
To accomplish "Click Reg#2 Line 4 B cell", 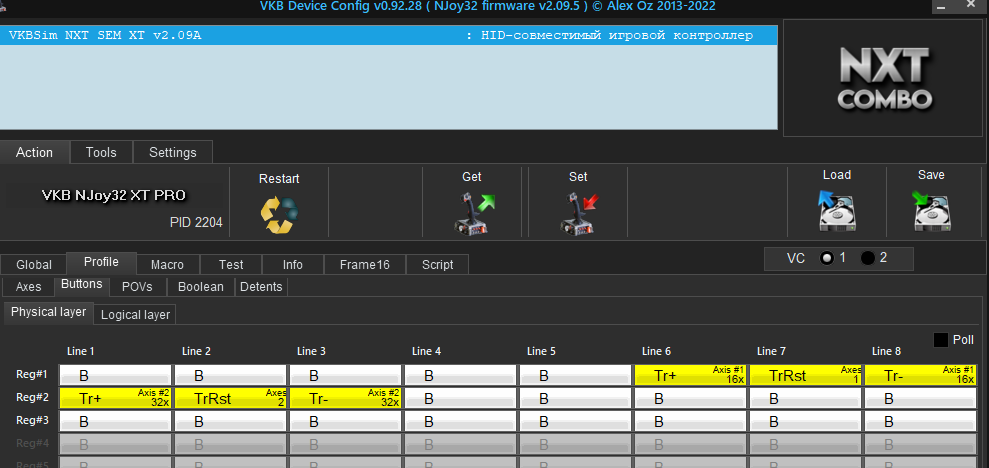I will (460, 398).
